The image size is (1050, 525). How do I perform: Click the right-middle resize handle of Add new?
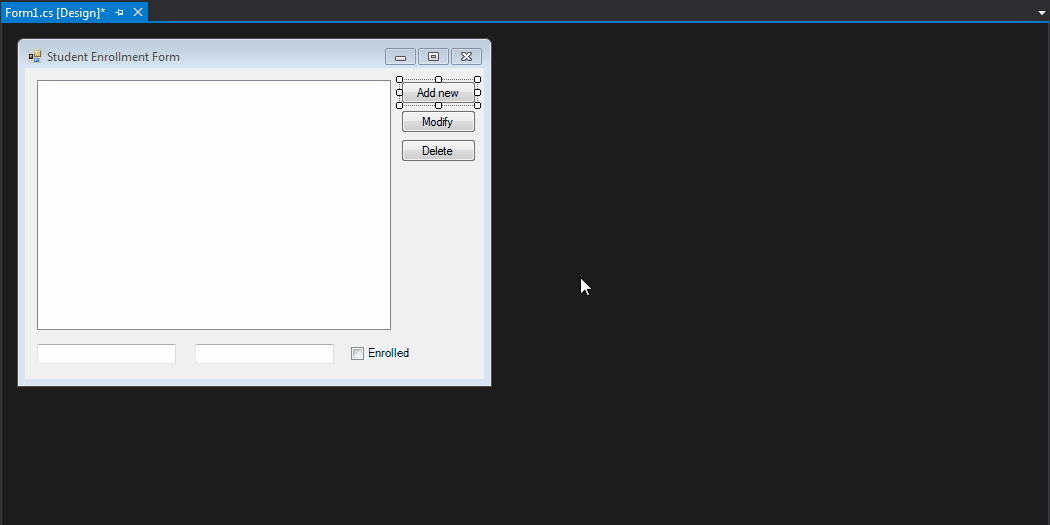coord(477,93)
